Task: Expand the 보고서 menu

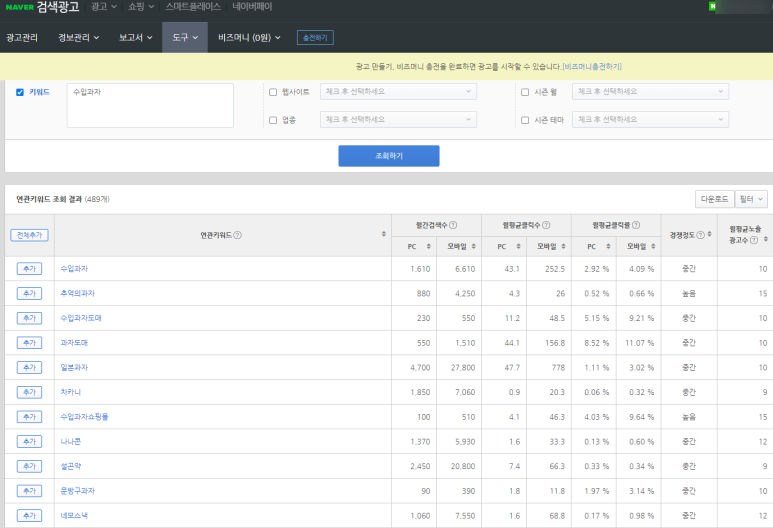Action: tap(136, 37)
